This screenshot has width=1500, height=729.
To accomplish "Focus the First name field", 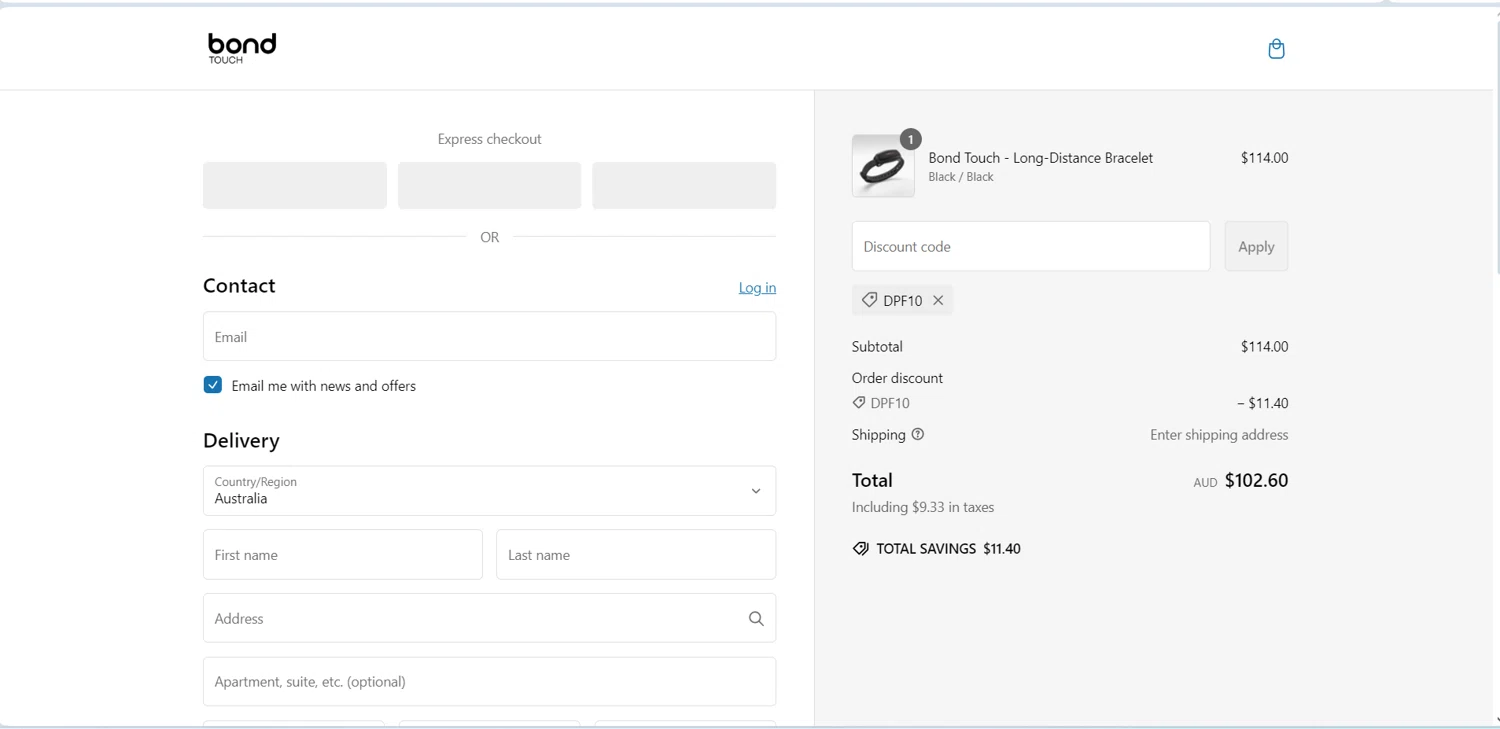I will coord(343,555).
